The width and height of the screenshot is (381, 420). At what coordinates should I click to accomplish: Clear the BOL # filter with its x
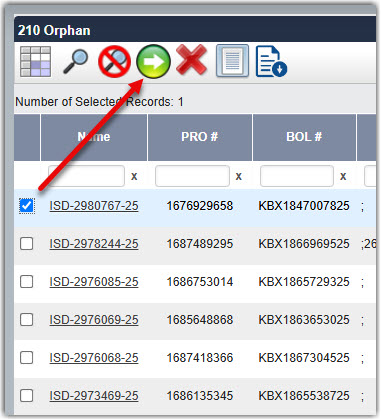(343, 176)
